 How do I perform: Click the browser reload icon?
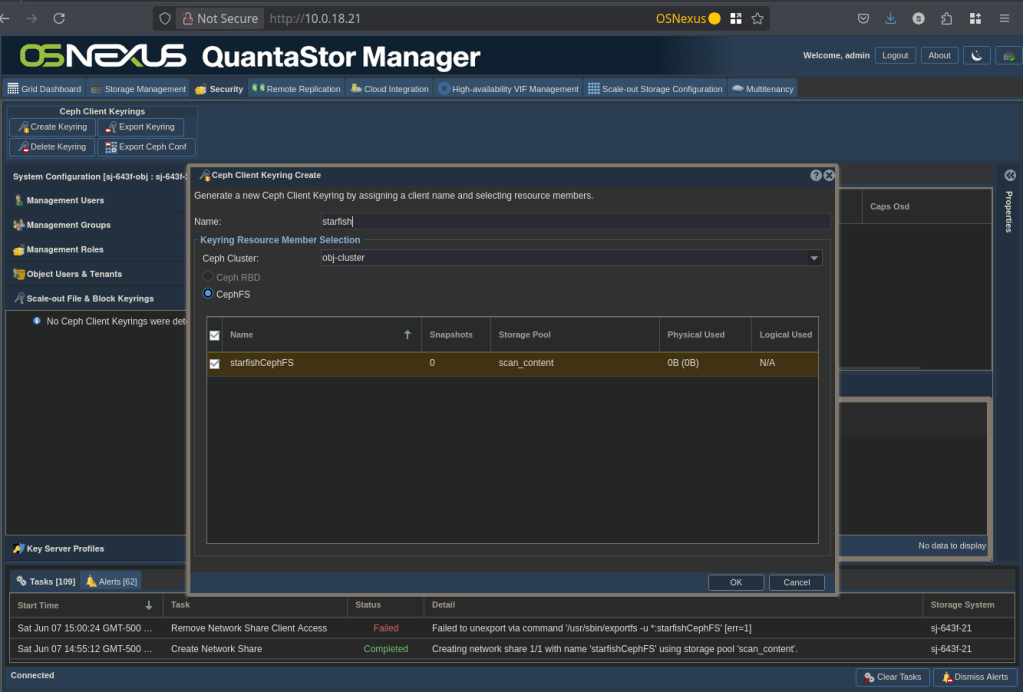point(59,18)
